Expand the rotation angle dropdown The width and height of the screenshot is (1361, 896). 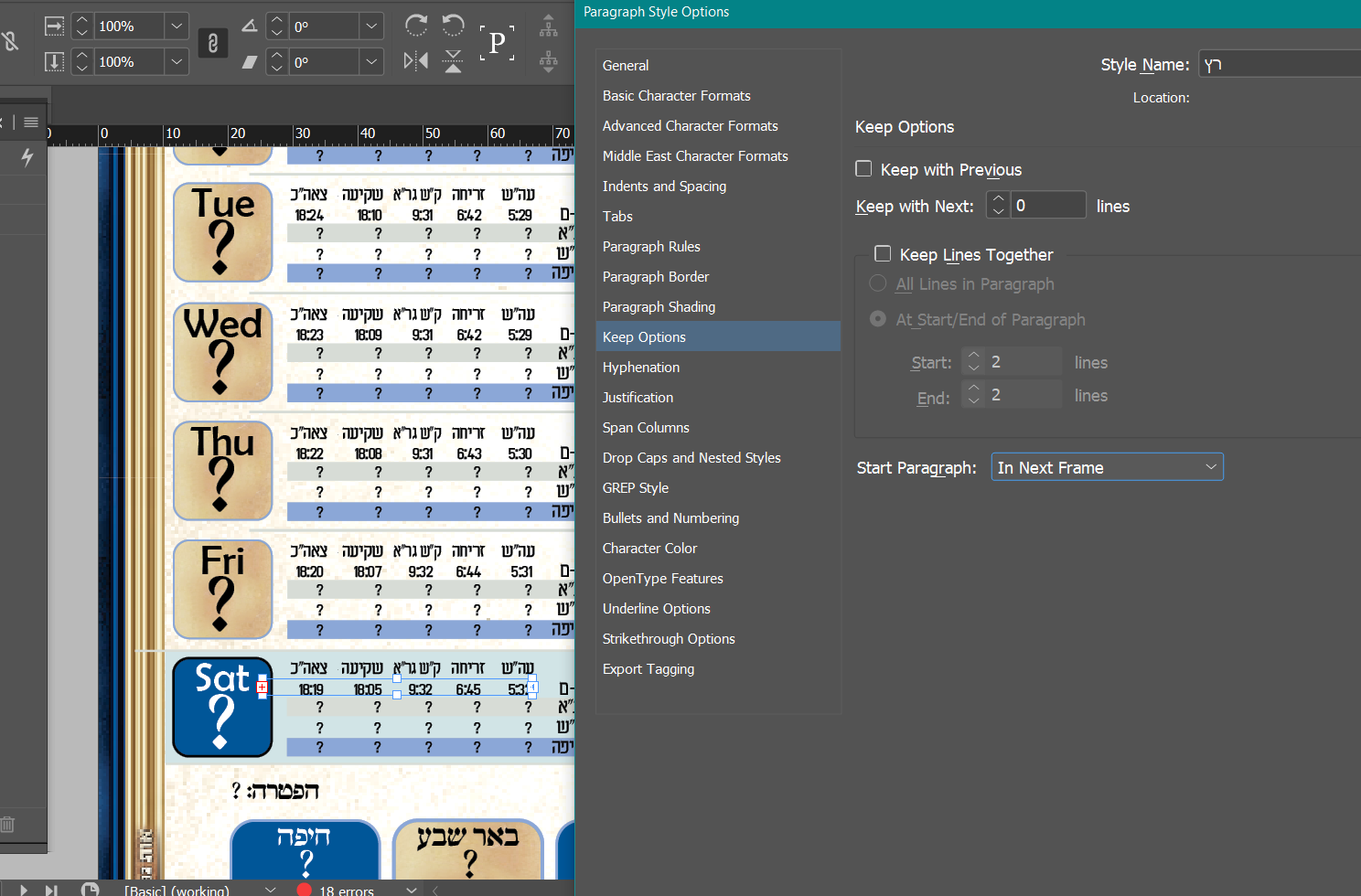(370, 27)
